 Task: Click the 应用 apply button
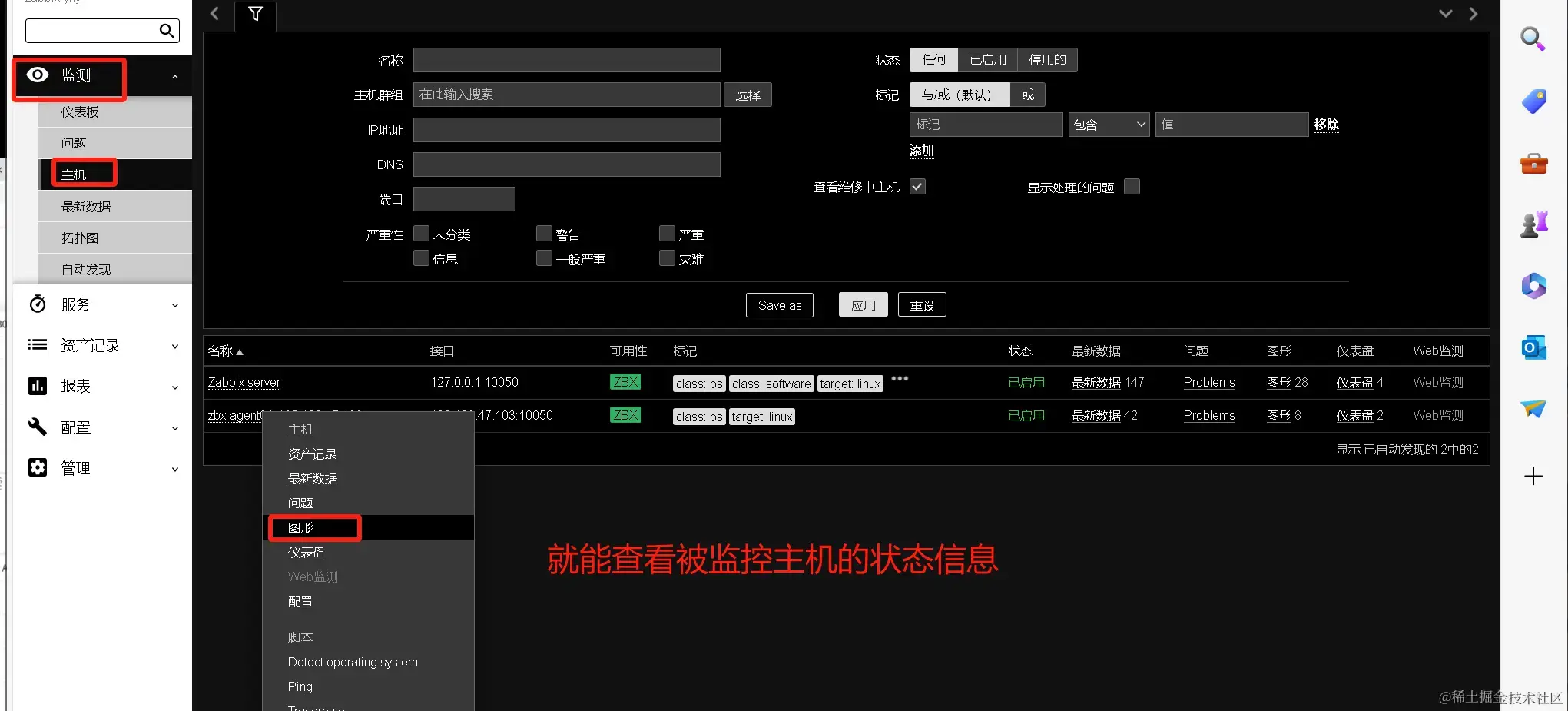coord(863,305)
